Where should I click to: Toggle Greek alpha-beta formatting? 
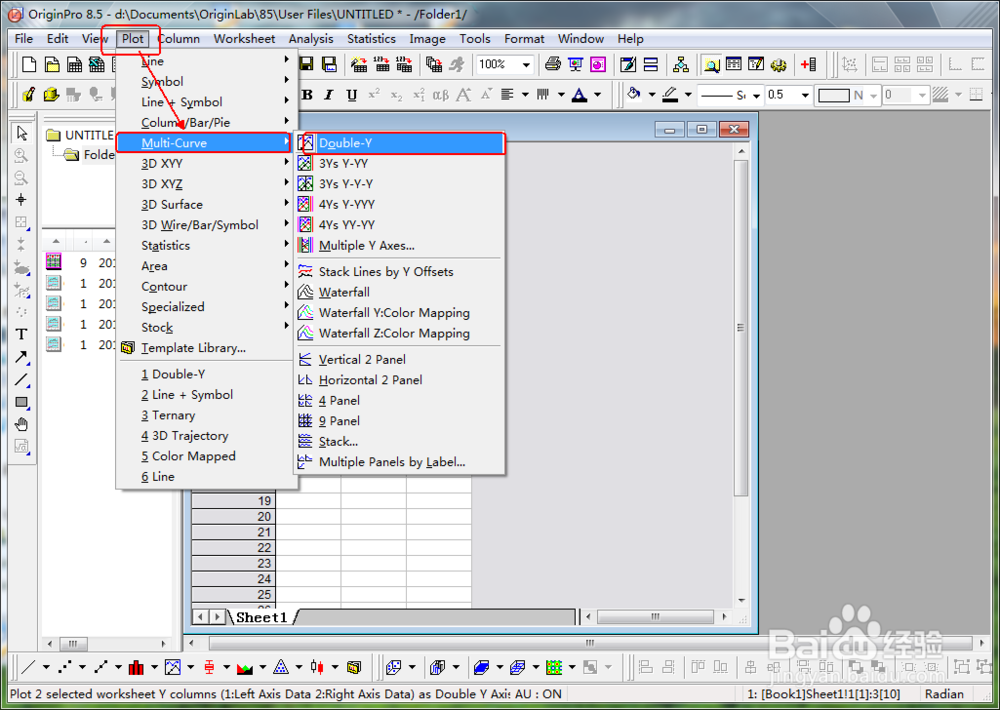pyautogui.click(x=441, y=95)
